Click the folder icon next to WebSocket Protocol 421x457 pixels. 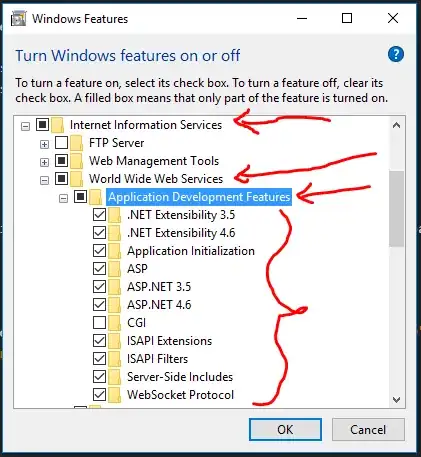[115, 395]
